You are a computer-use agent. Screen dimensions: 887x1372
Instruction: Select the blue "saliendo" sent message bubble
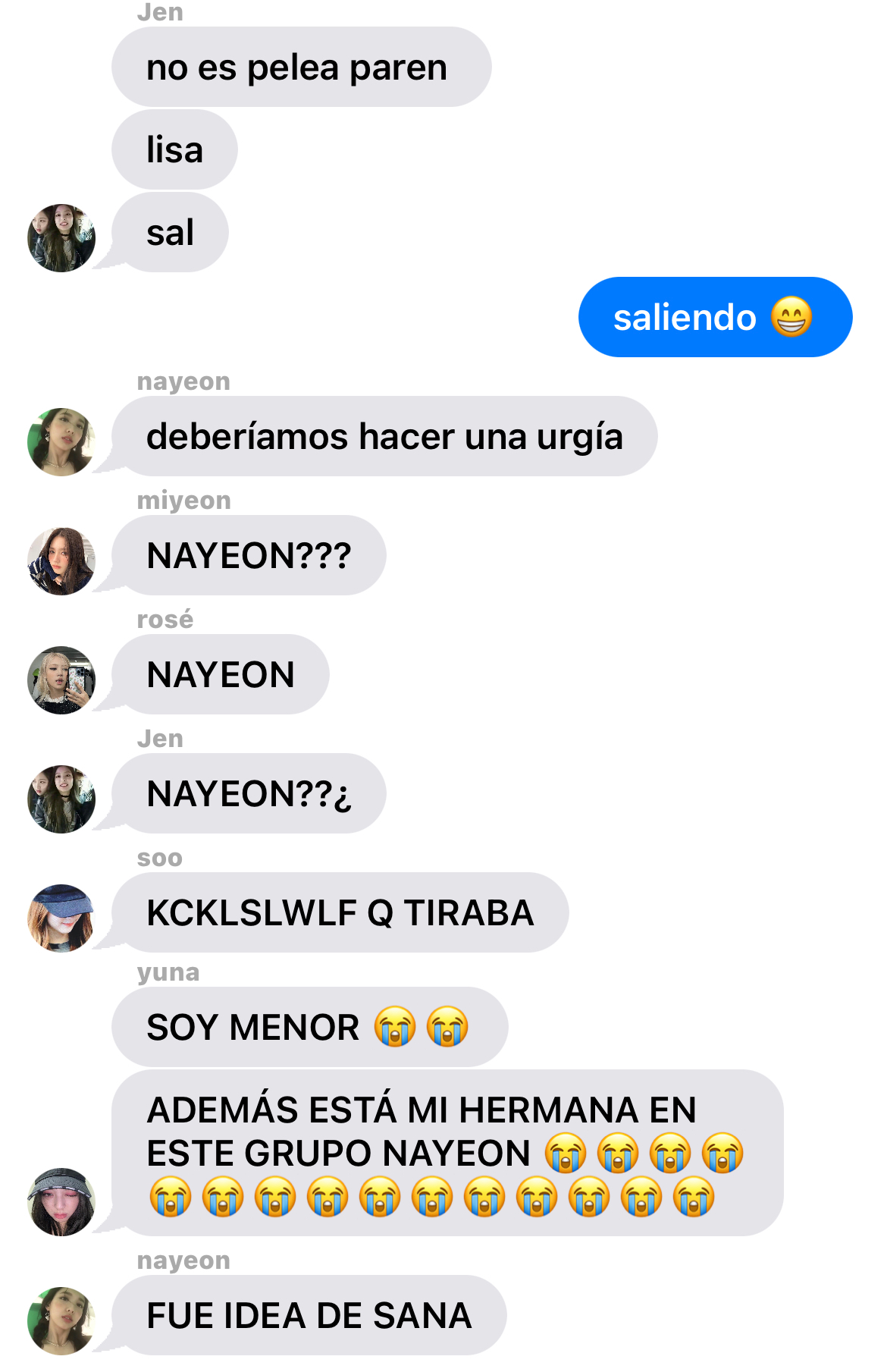pyautogui.click(x=715, y=317)
